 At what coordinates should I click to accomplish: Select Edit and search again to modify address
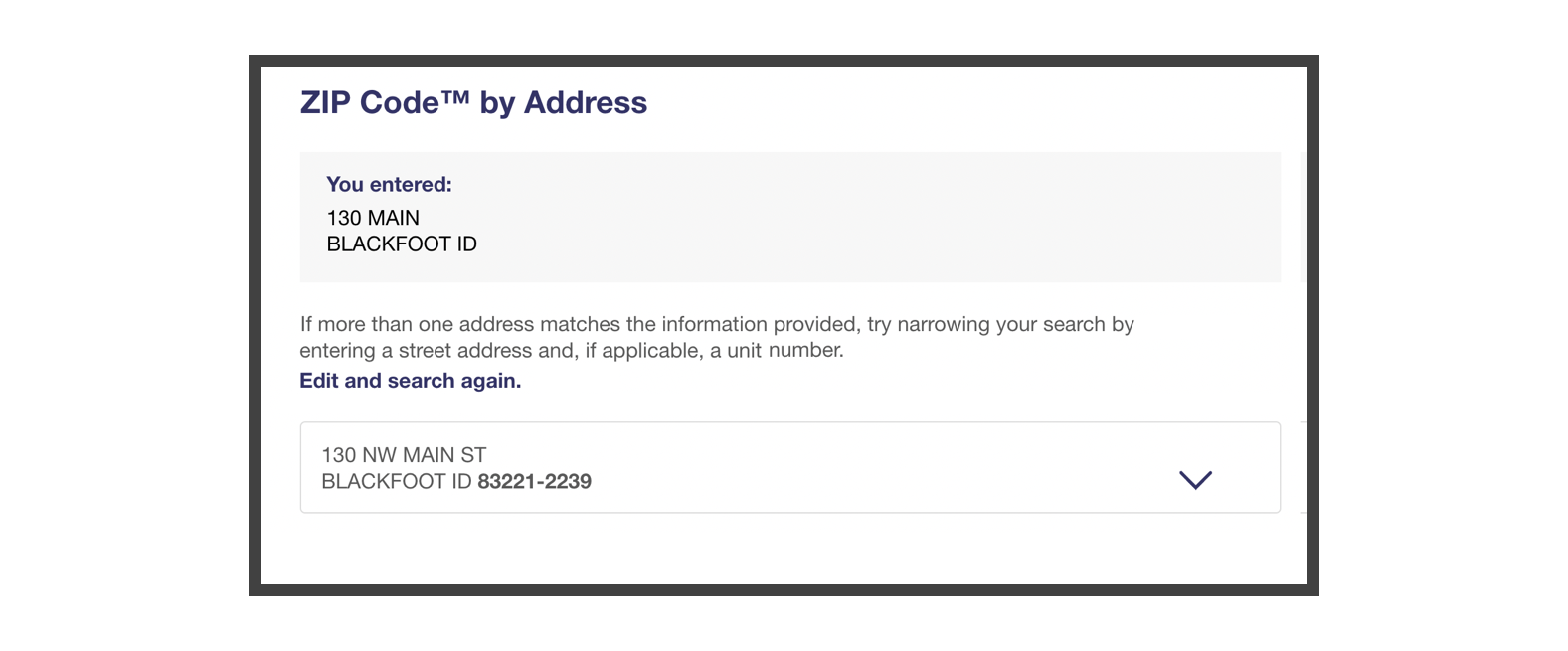point(409,381)
